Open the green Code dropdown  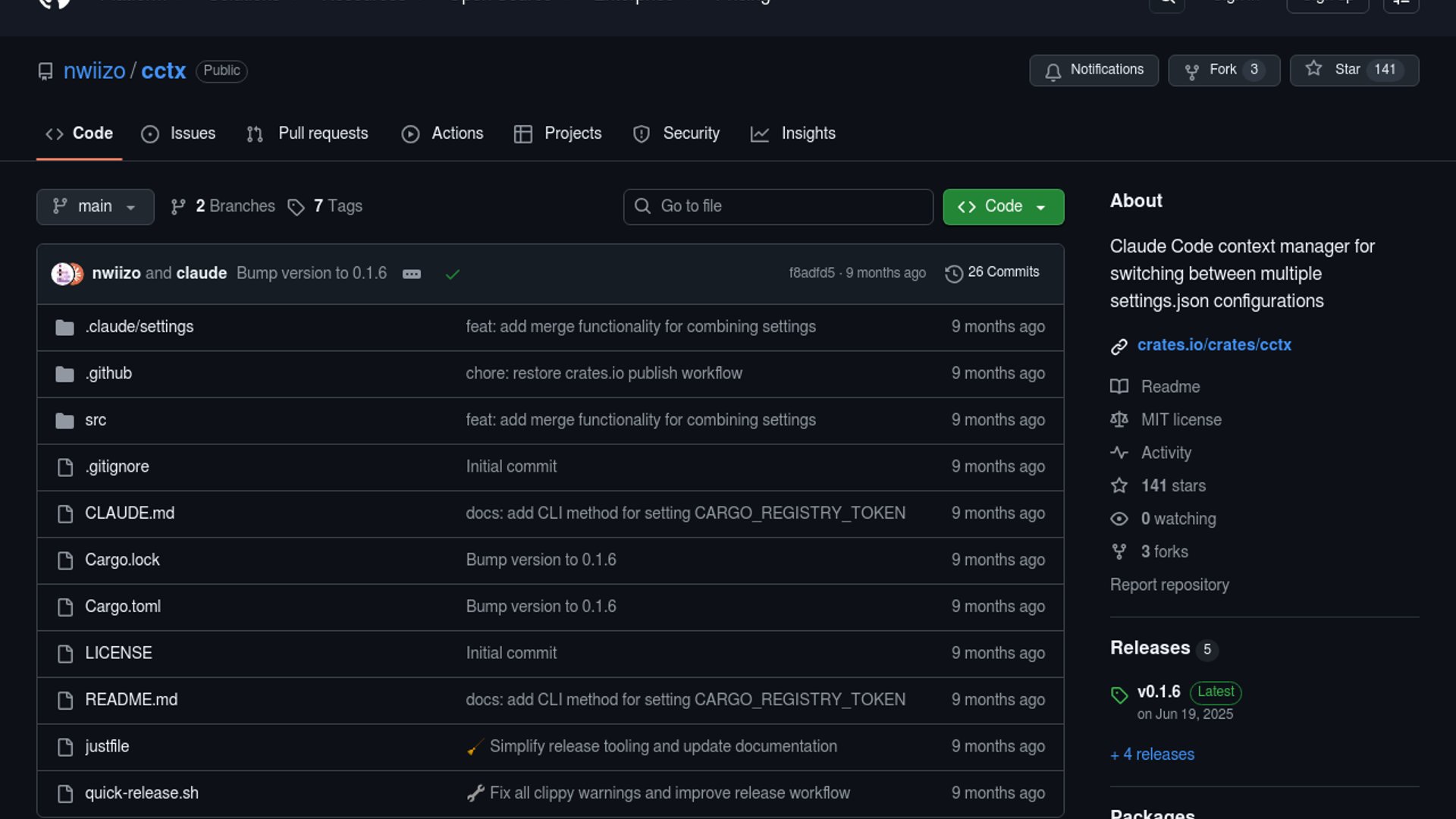click(x=1003, y=206)
